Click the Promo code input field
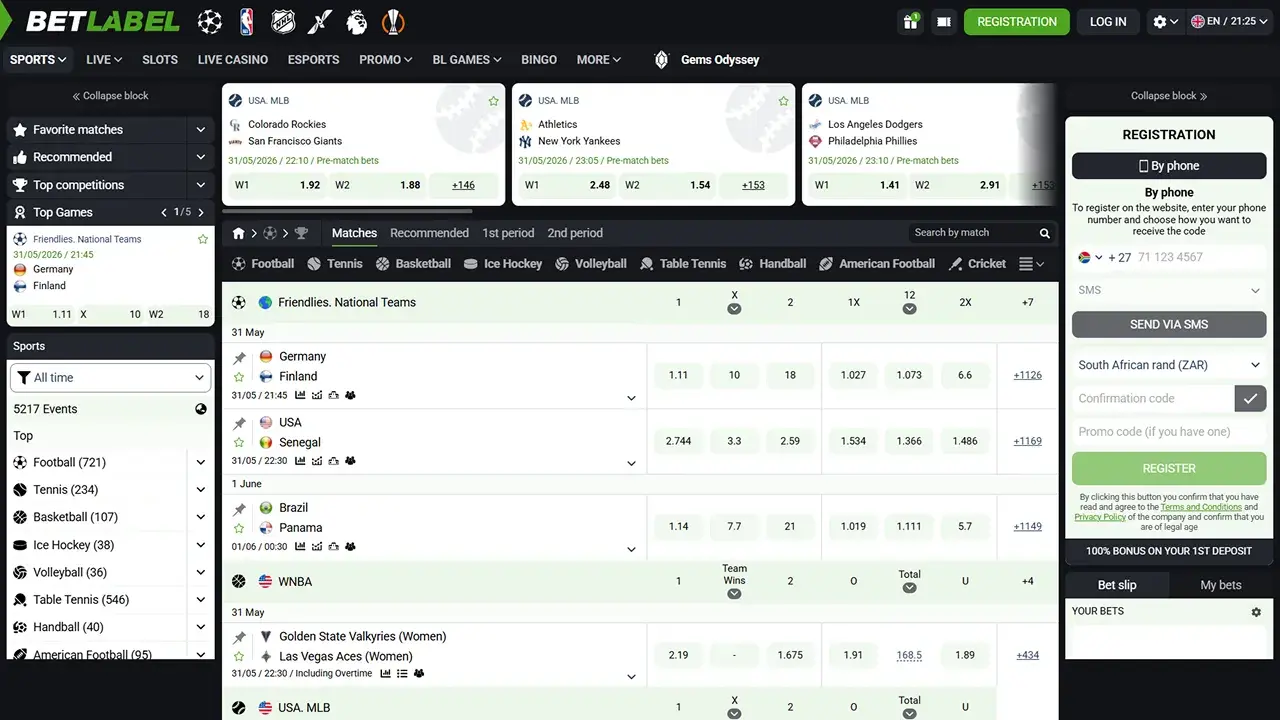The image size is (1280, 720). click(x=1169, y=432)
